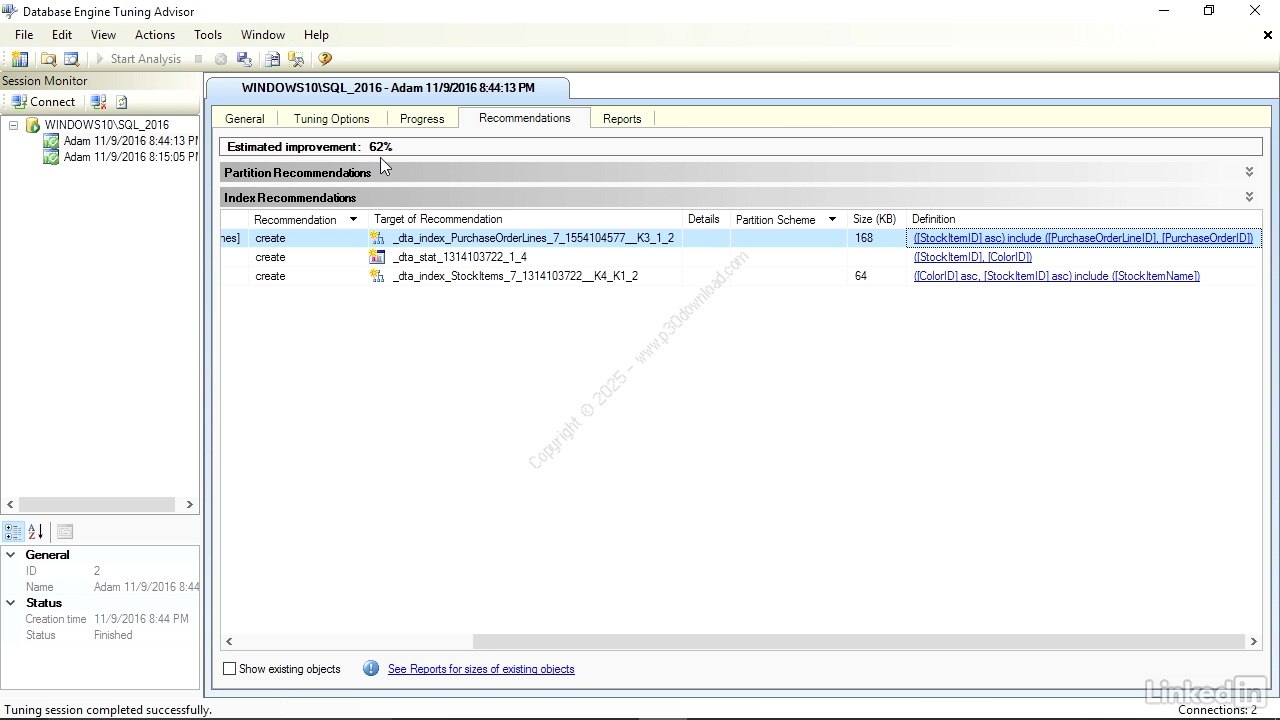Select the _dta_stat_1314103722_1_4 row
The width and height of the screenshot is (1280, 720).
tap(740, 257)
